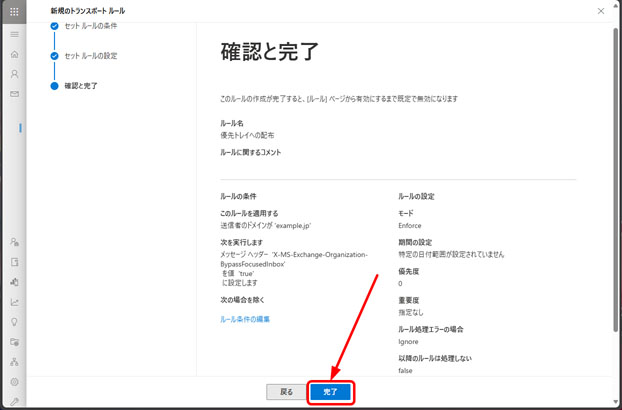The width and height of the screenshot is (622, 410).
Task: Open the Settings gear icon
Action: 14,382
